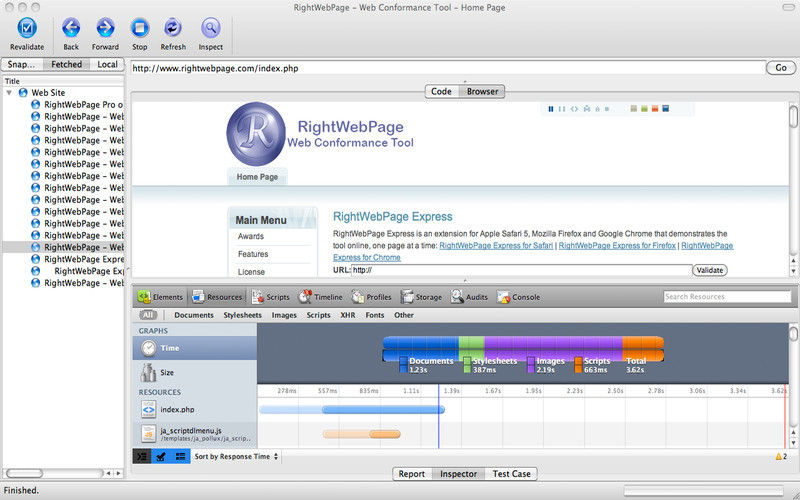
Task: Filter resources to Stylesheets
Action: click(x=242, y=315)
